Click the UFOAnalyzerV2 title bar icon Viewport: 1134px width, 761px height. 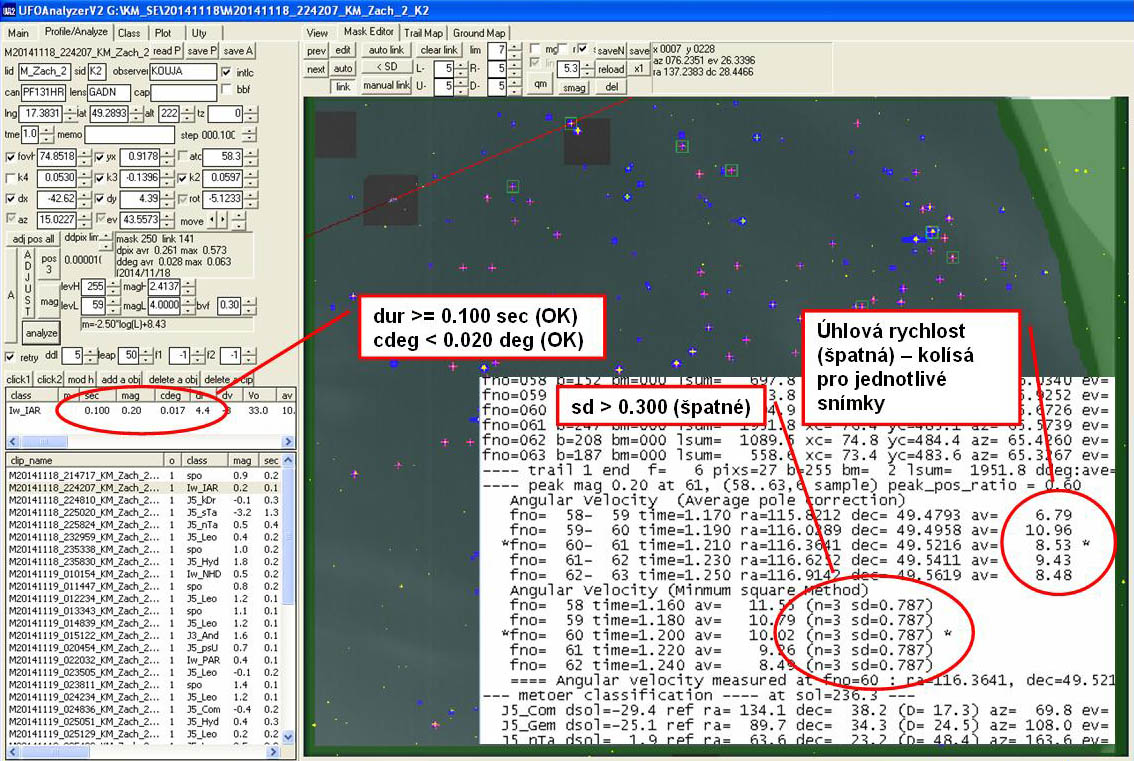pos(9,10)
